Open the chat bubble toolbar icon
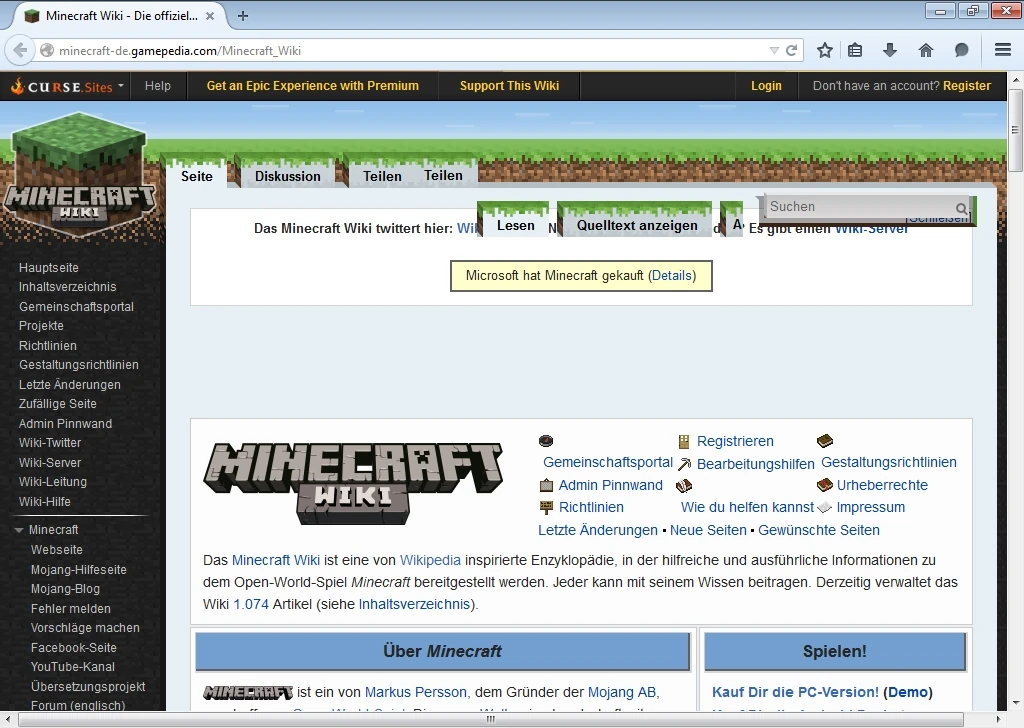Viewport: 1024px width, 728px height. tap(961, 50)
